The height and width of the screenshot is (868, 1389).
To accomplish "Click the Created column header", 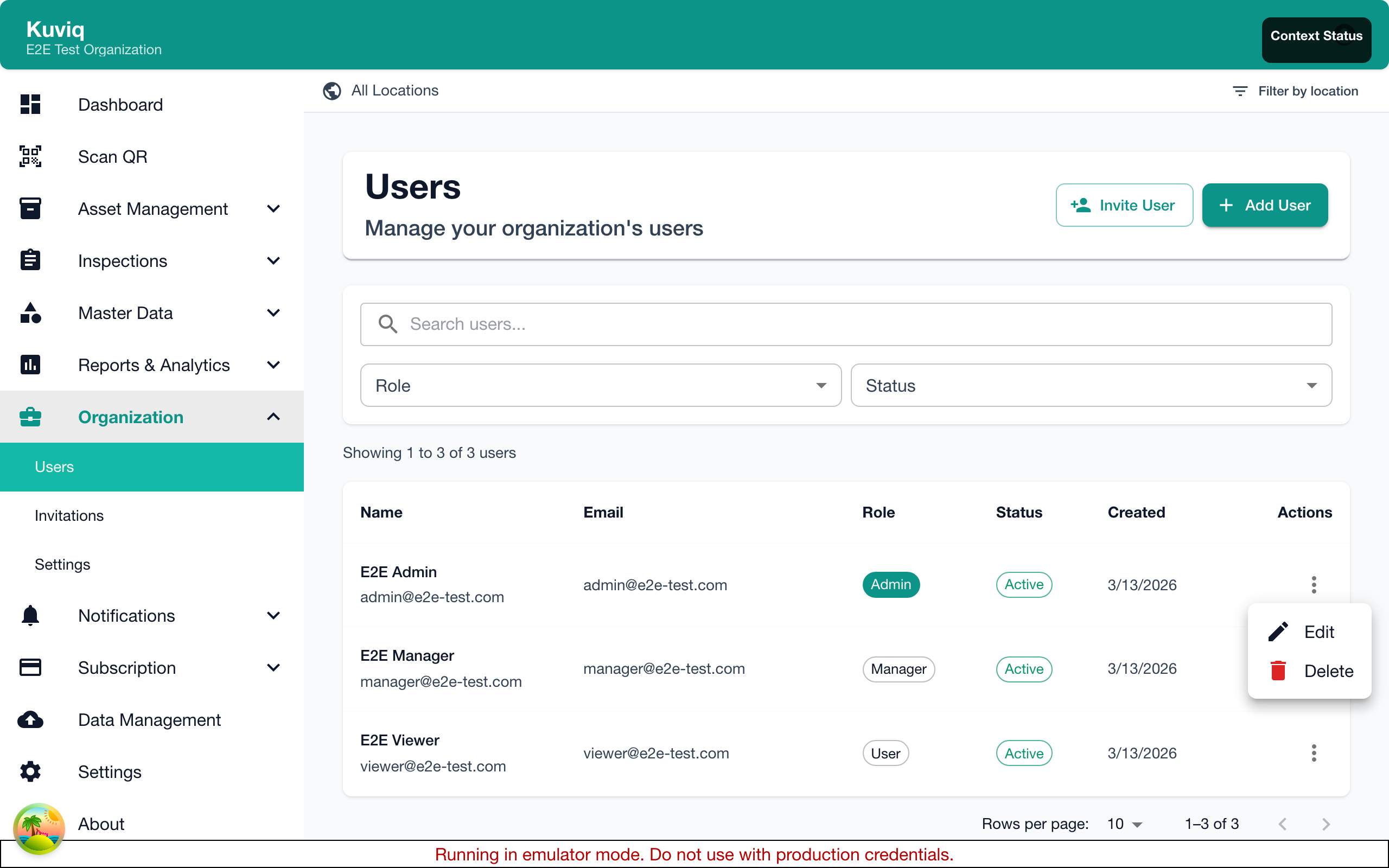I will 1136,512.
